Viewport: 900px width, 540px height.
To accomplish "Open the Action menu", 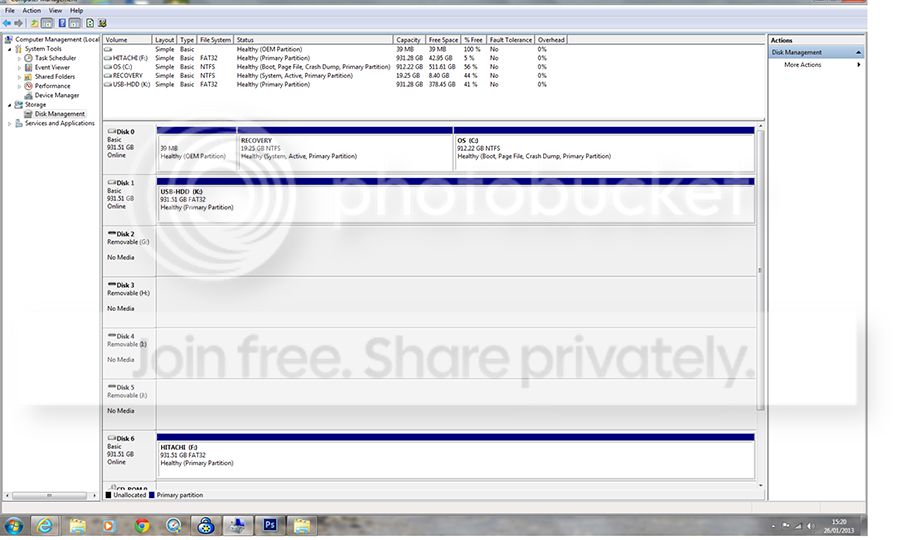I will (x=32, y=10).
